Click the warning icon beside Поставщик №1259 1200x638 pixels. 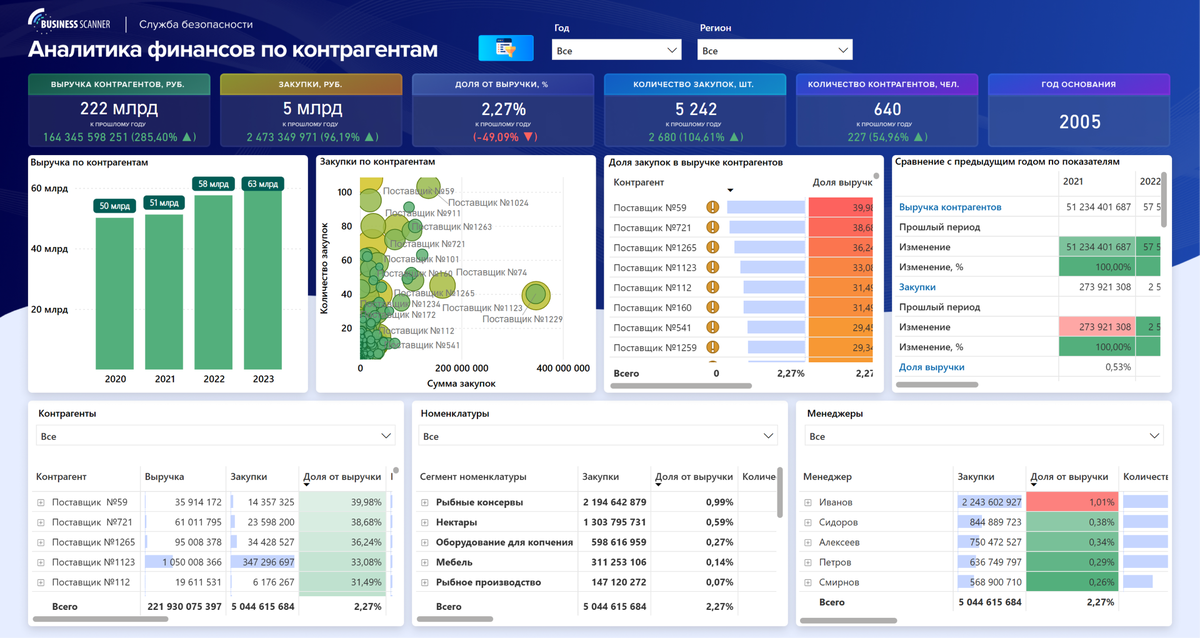click(x=712, y=347)
